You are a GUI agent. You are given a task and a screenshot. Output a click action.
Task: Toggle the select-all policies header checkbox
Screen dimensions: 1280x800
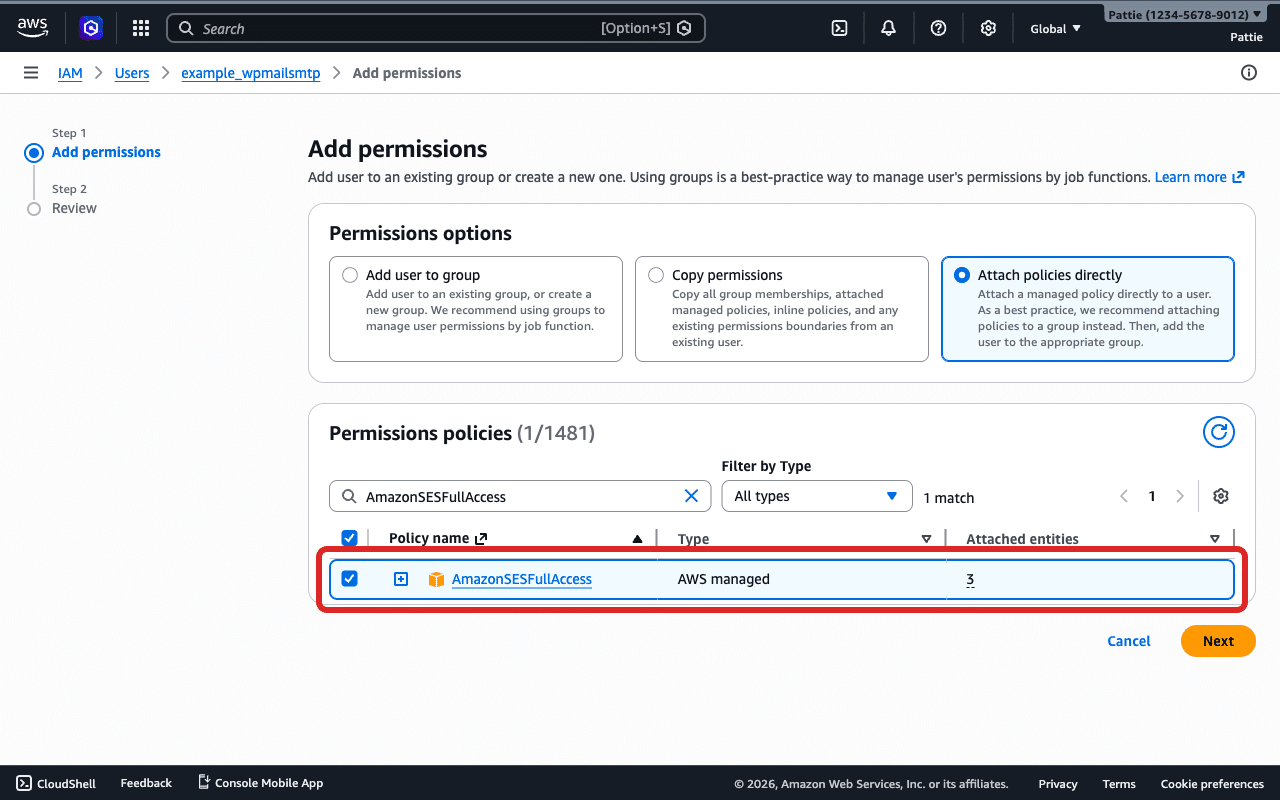coord(350,538)
